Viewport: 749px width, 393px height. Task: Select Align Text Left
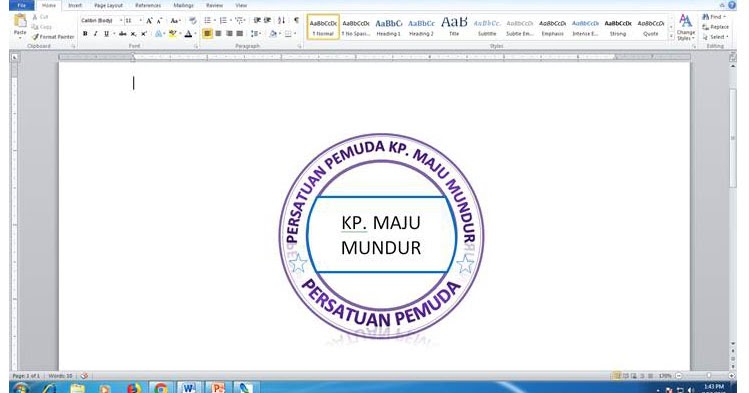(x=207, y=34)
